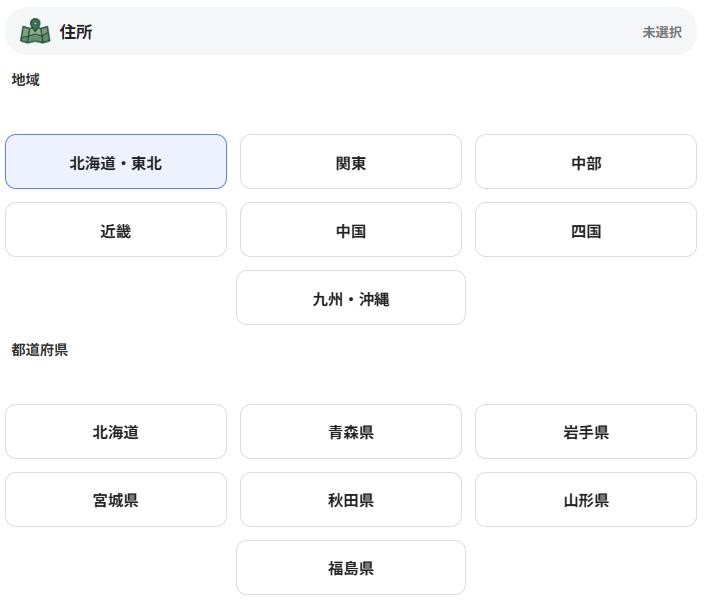Choose 北海道 as the prefecture
Viewport: 707px width, 605px height.
116,432
